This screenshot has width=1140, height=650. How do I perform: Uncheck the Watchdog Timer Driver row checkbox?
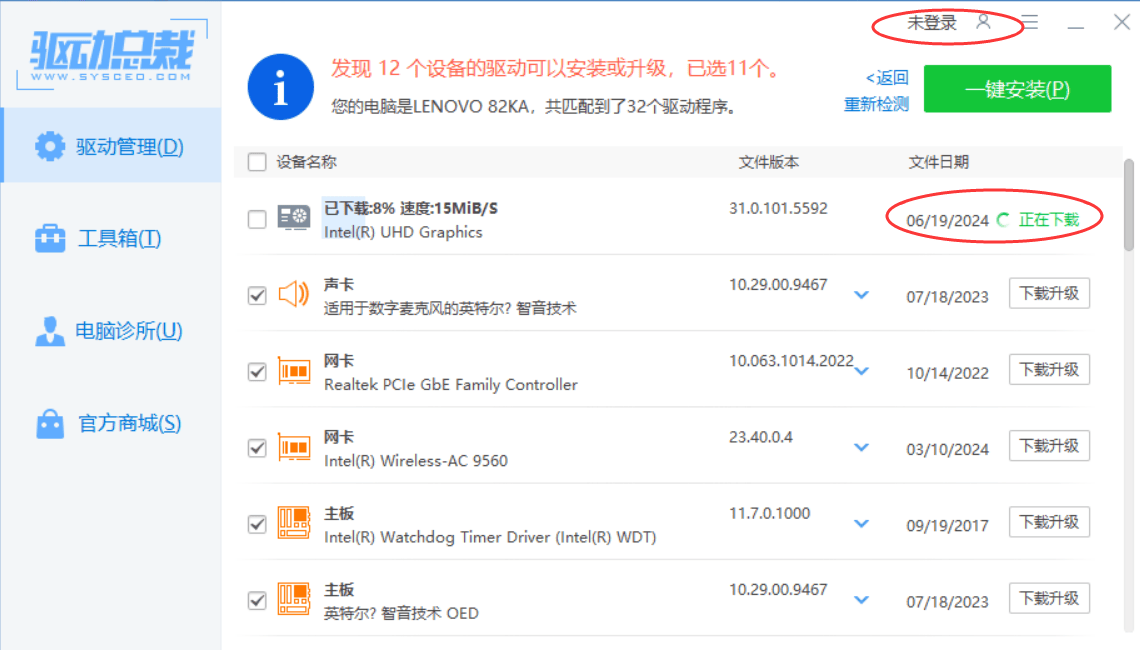coord(257,524)
